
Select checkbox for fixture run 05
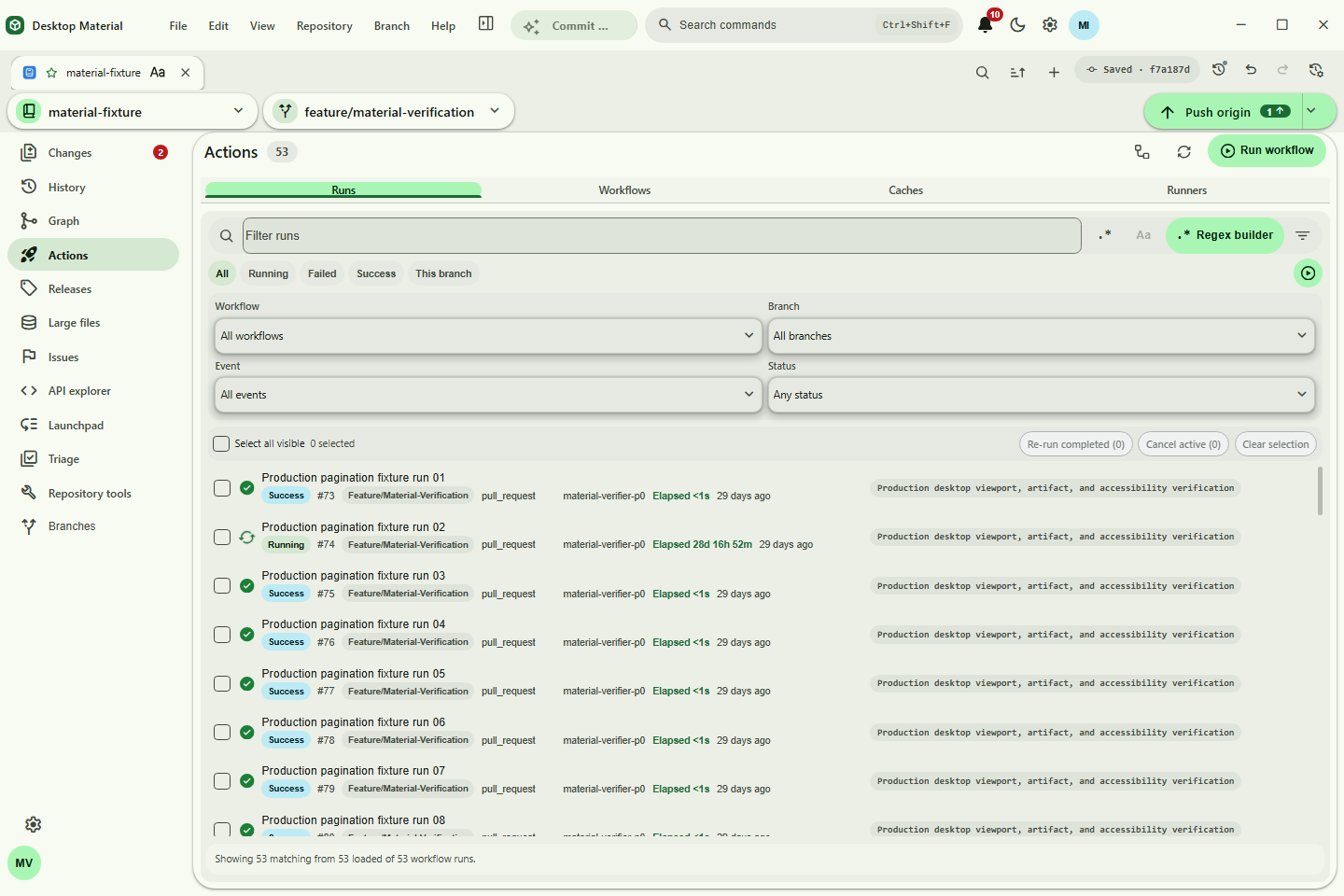tap(222, 683)
